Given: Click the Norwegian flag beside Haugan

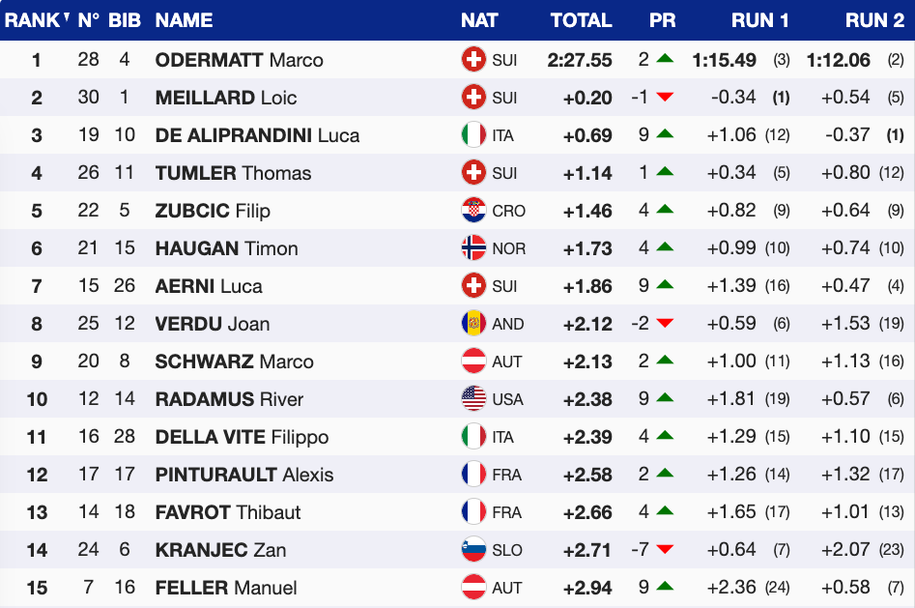Looking at the screenshot, I should [x=473, y=248].
